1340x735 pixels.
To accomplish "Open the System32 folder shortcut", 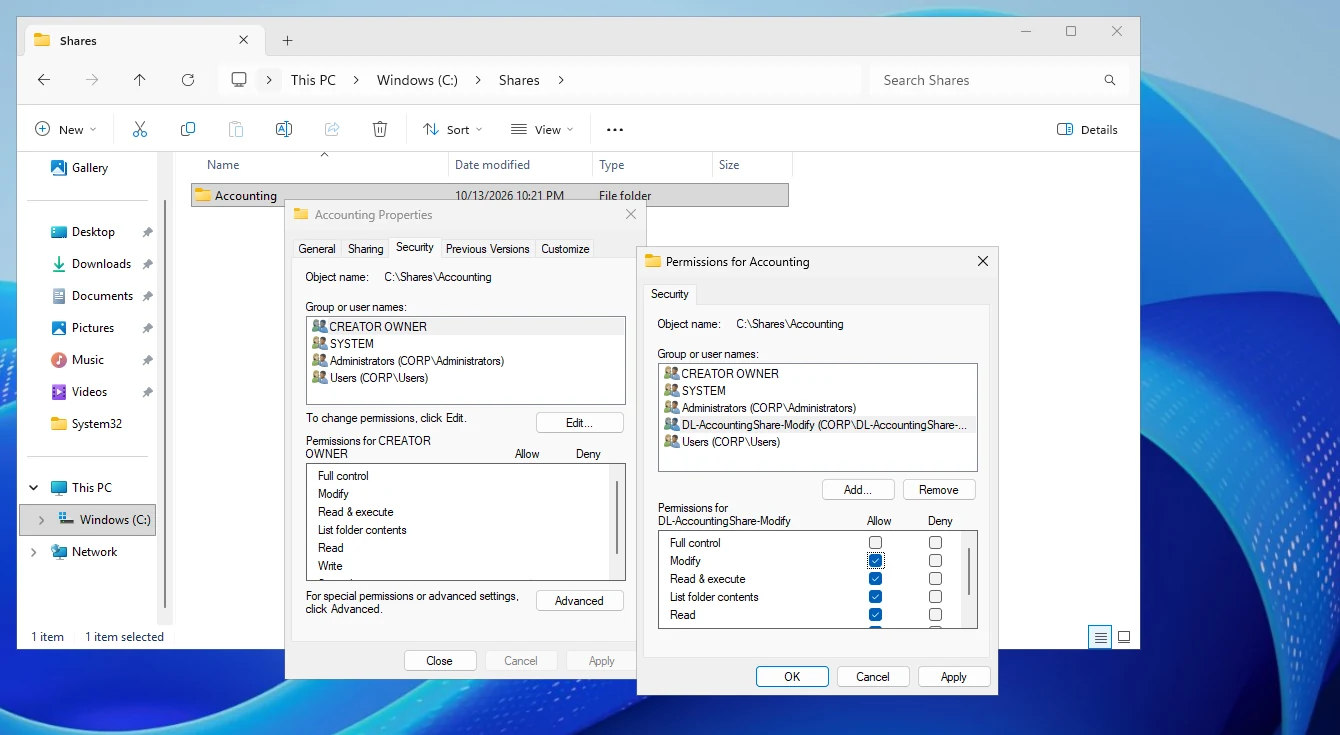I will pos(96,424).
